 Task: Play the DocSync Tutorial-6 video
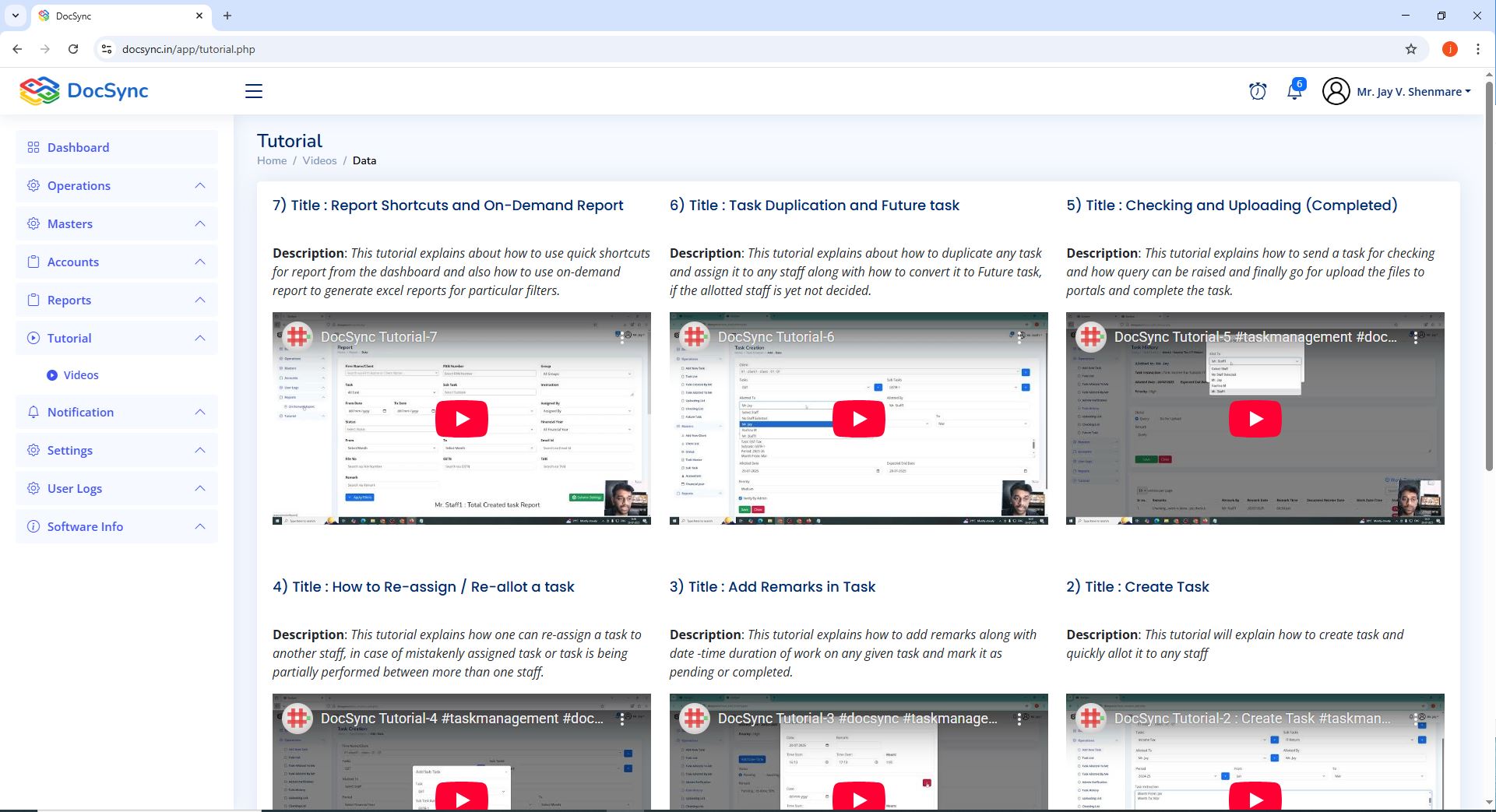pyautogui.click(x=858, y=419)
